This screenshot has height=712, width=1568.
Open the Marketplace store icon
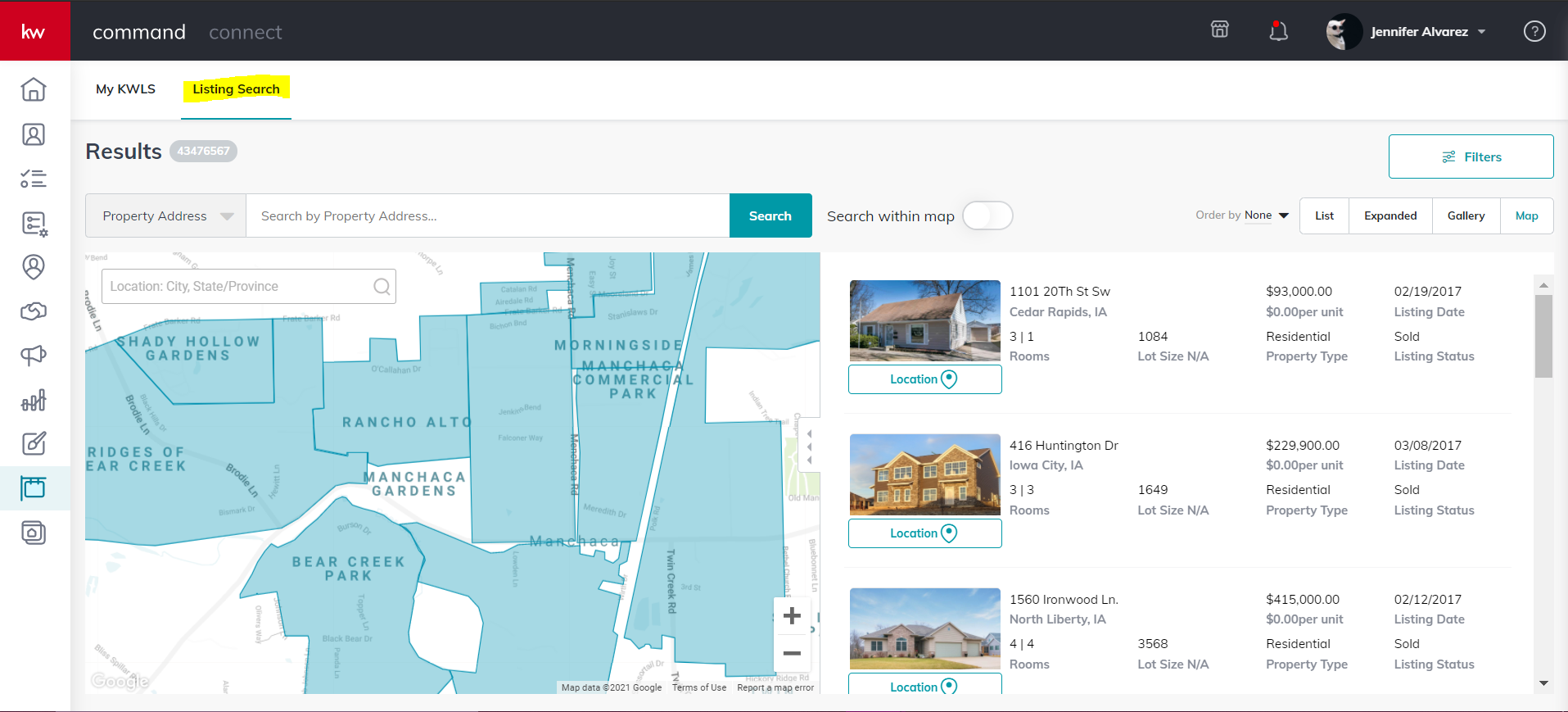click(1220, 30)
